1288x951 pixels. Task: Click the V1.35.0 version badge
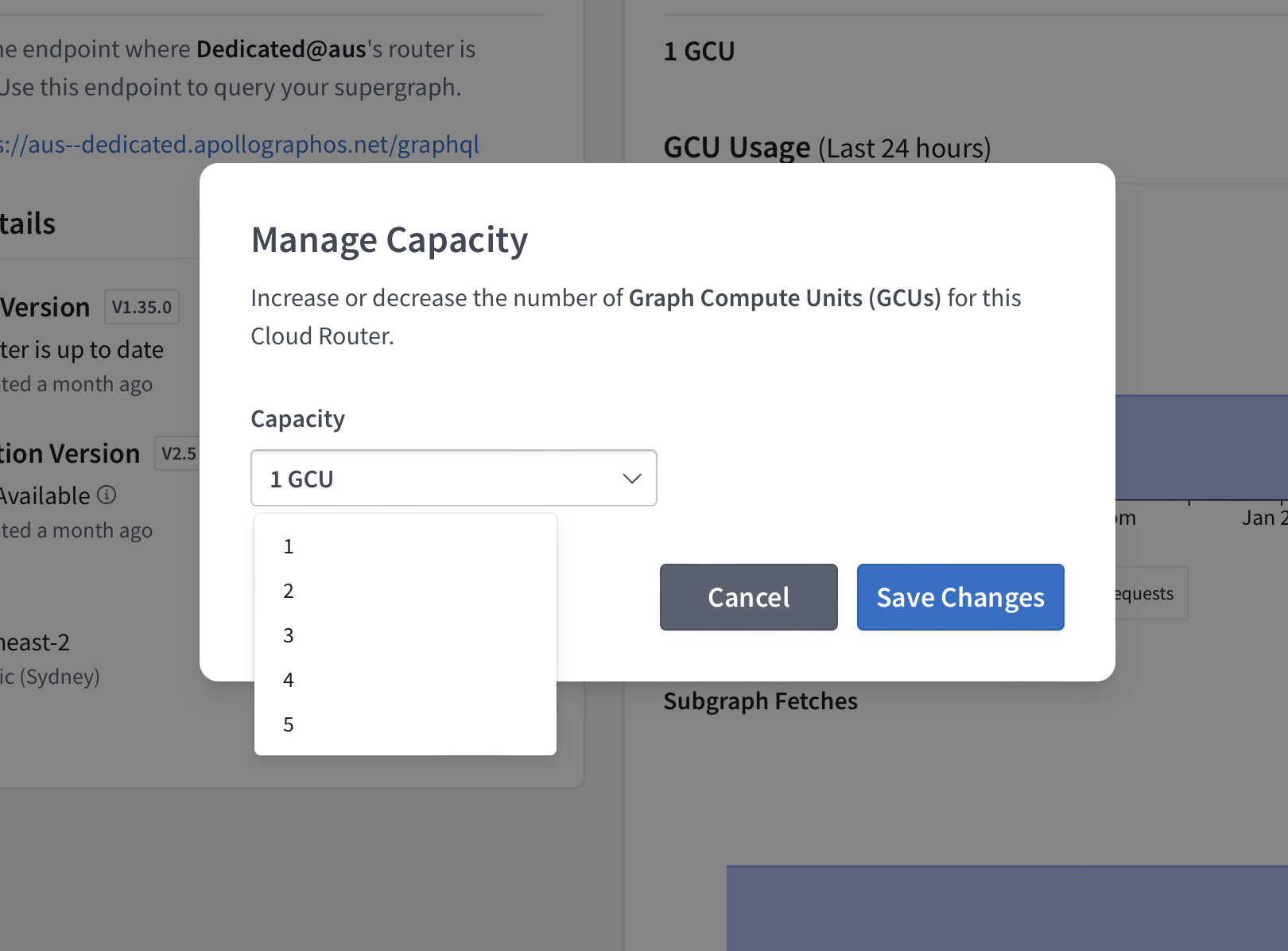coord(142,308)
